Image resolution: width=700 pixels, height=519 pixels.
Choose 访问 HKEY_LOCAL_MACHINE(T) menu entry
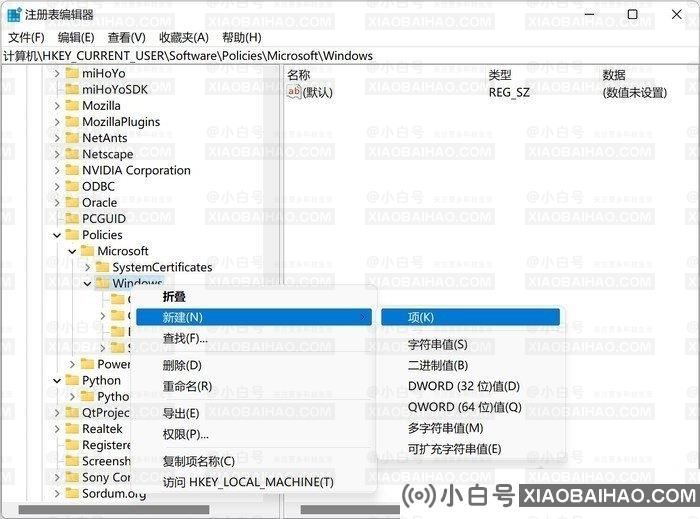(254, 482)
